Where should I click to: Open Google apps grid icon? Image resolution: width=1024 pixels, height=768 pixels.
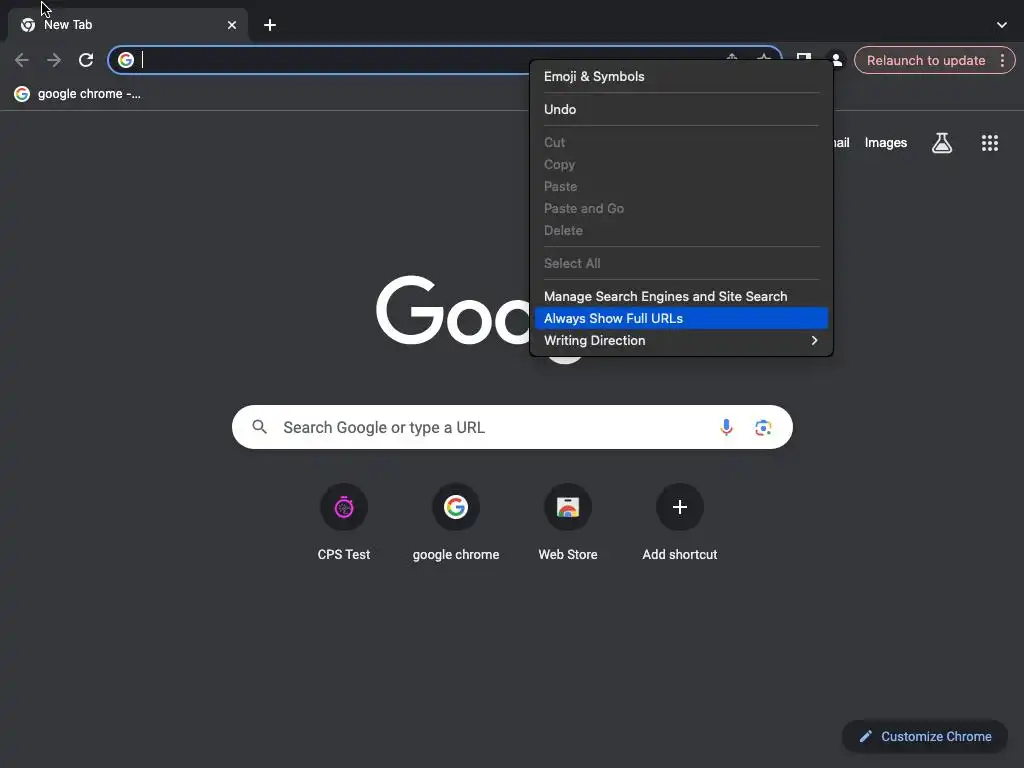click(990, 142)
